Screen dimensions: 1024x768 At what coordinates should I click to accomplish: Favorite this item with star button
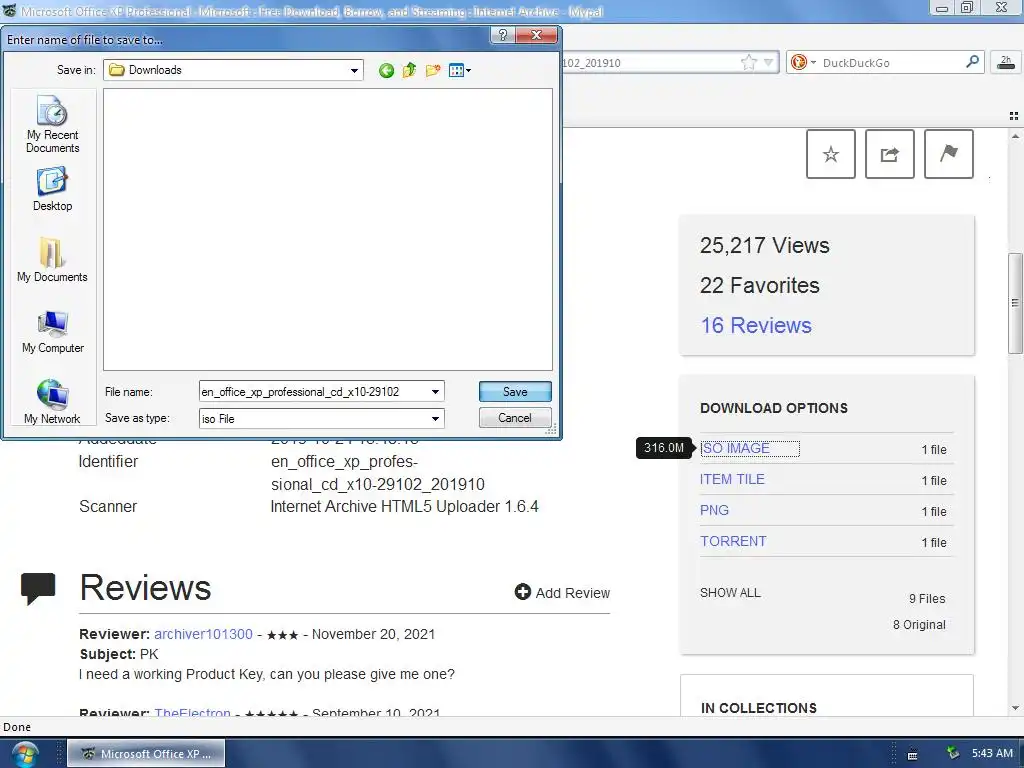pyautogui.click(x=831, y=154)
